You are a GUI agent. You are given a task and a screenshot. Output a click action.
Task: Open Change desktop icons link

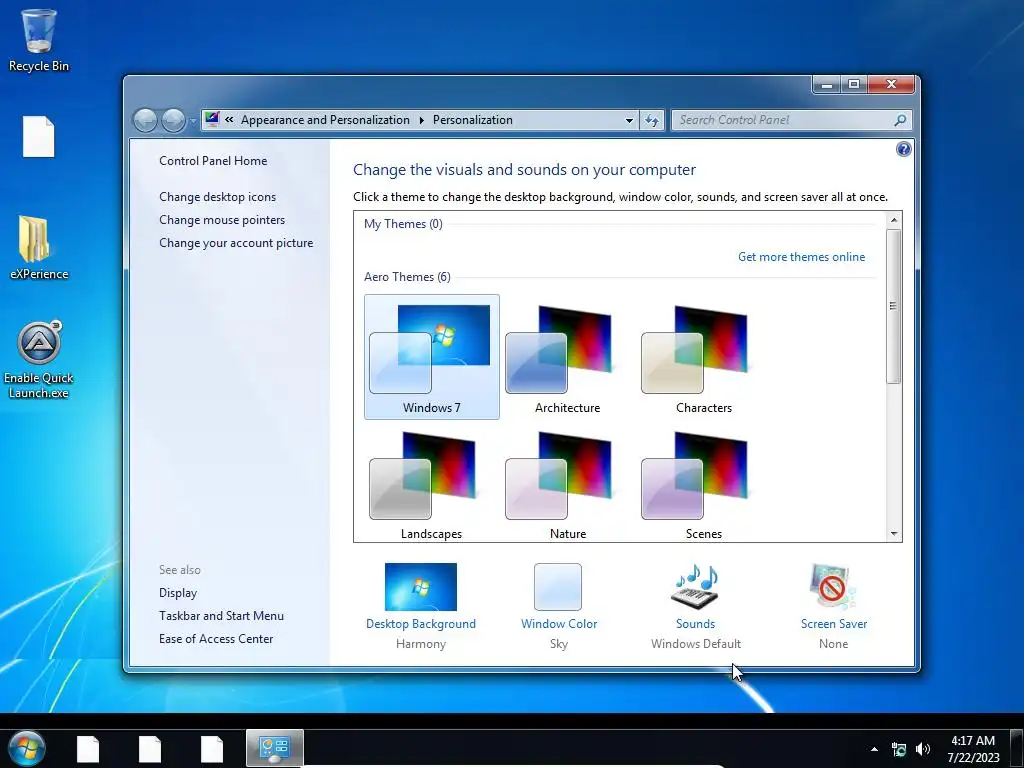(217, 197)
